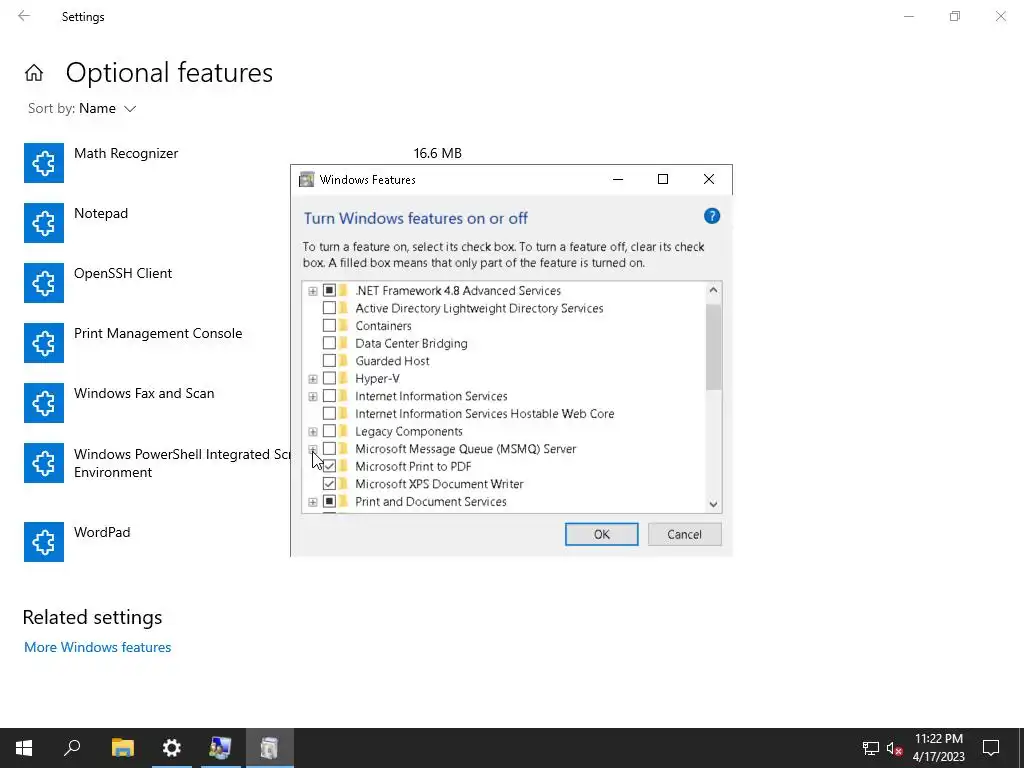Uncheck Microsoft XPS Document Writer

(329, 484)
